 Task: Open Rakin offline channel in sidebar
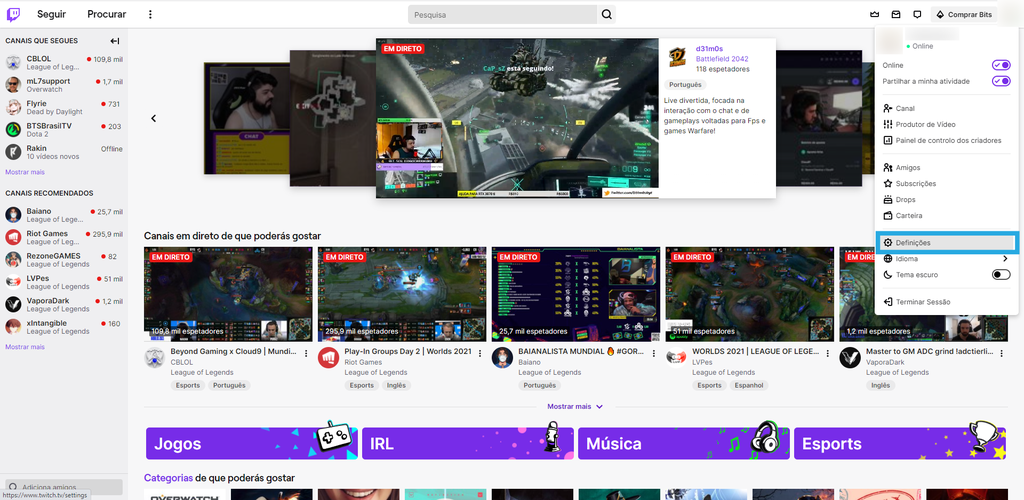point(64,152)
